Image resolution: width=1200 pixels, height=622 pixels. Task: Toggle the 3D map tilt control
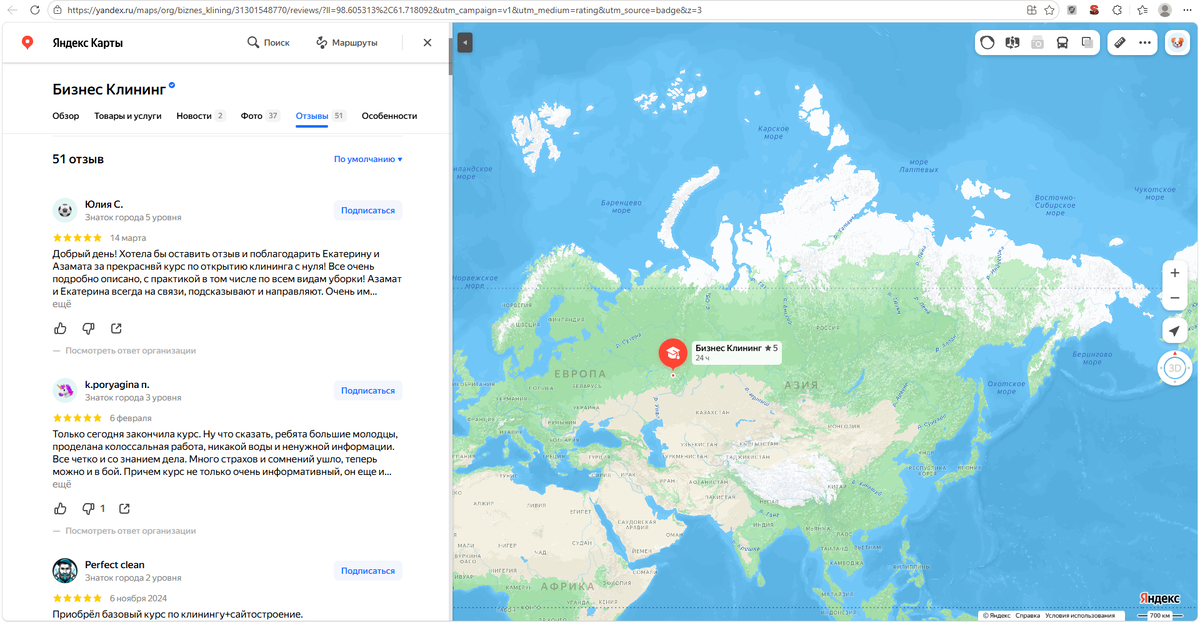click(1175, 368)
